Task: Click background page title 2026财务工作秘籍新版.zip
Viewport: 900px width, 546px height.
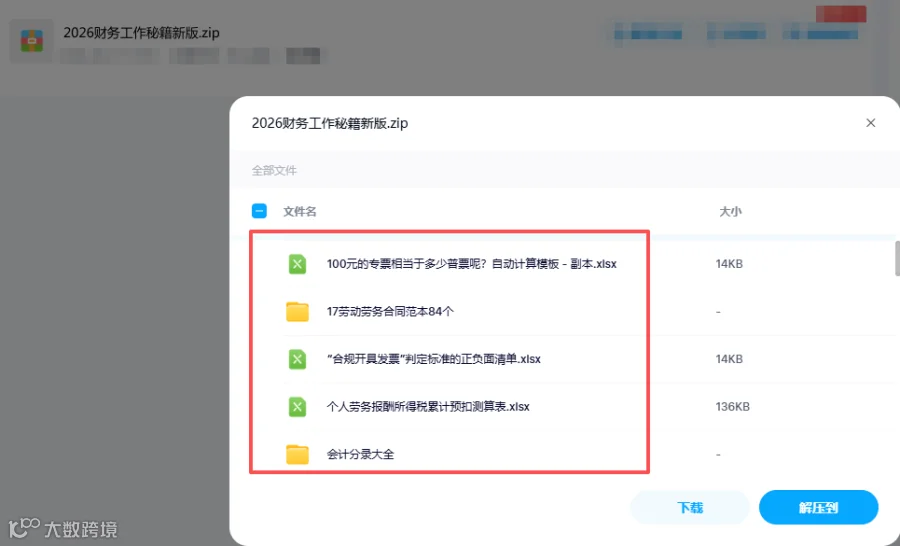Action: [141, 33]
